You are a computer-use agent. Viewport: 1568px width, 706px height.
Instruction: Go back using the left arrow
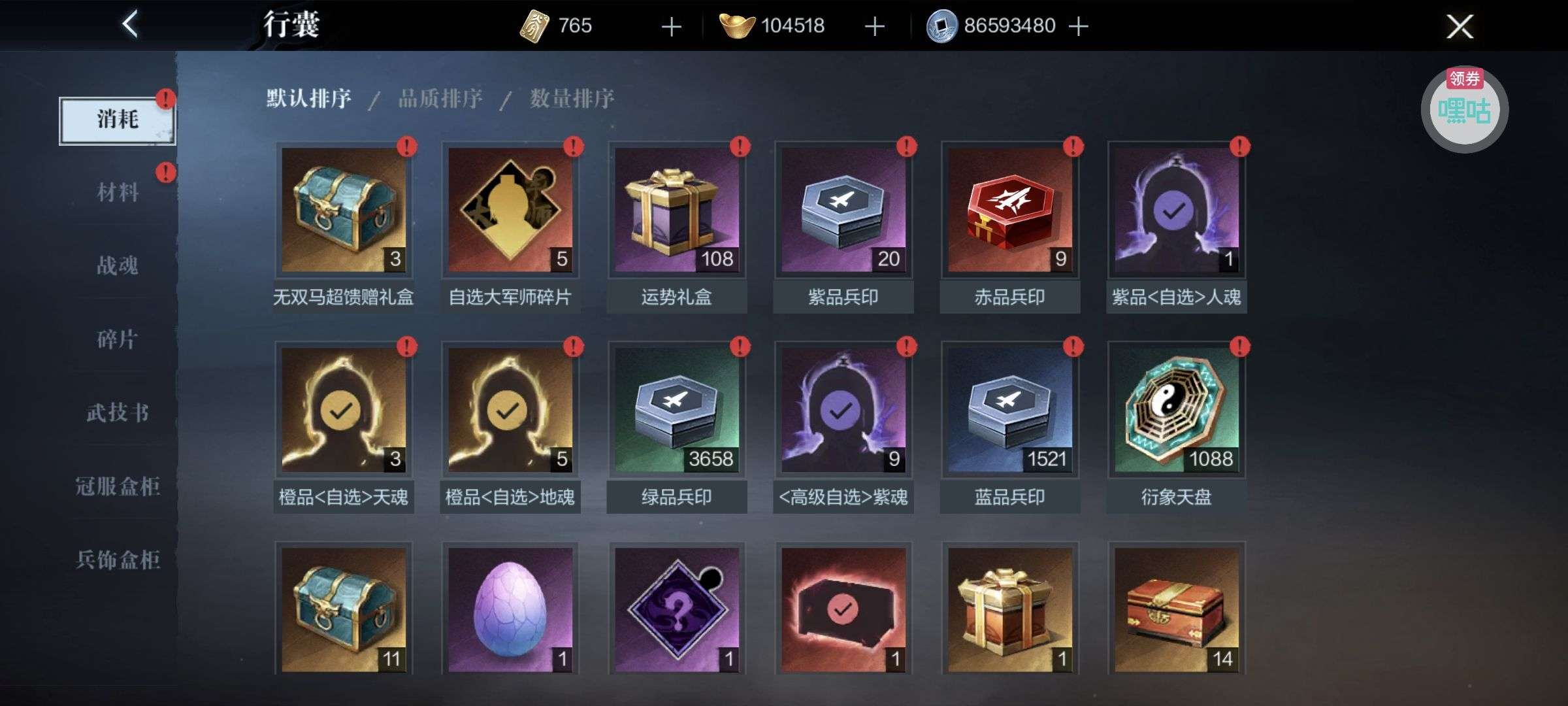tap(130, 25)
